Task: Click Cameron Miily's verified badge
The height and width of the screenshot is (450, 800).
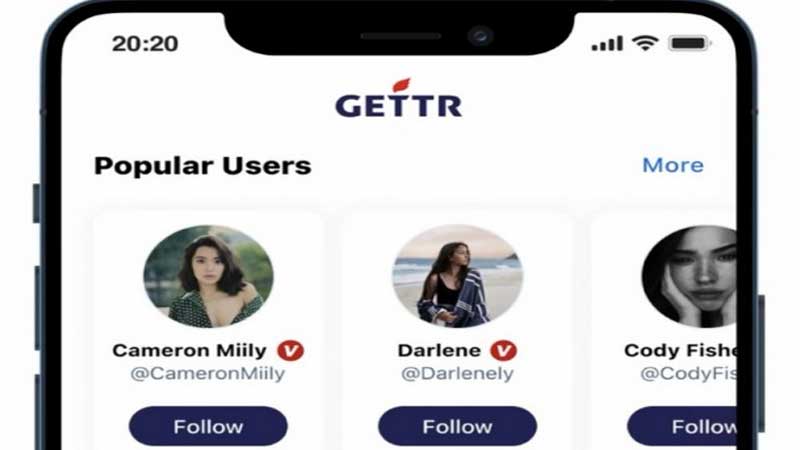Action: [x=290, y=351]
